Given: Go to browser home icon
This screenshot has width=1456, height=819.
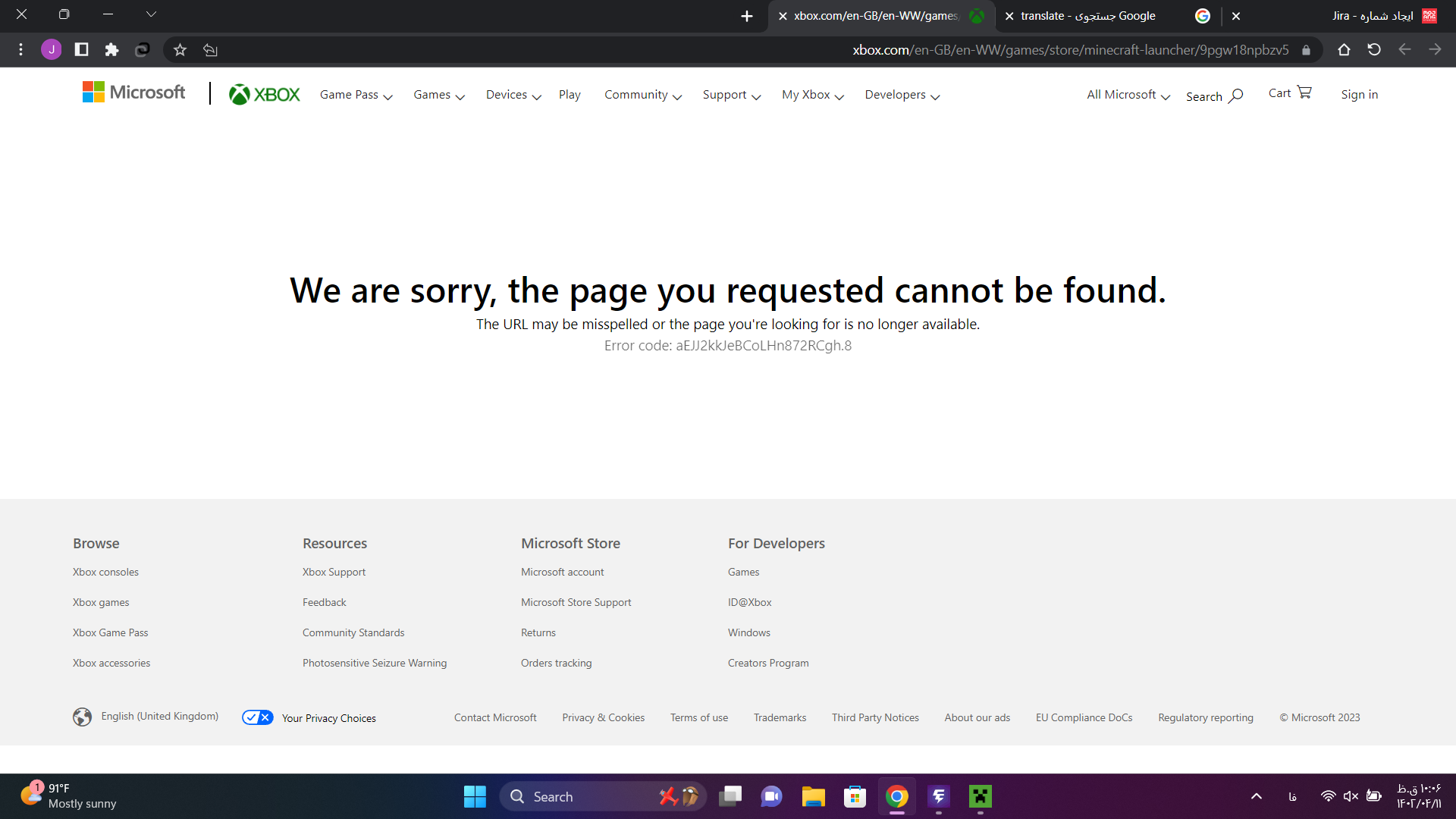Looking at the screenshot, I should [x=1344, y=50].
